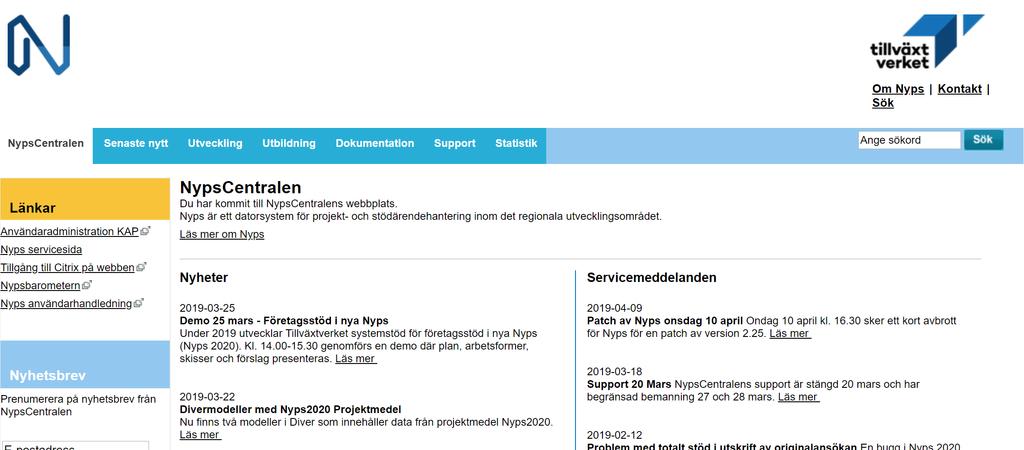This screenshot has height=450, width=1024.
Task: Open Tillgång till Citrix på webben
Action: (x=67, y=267)
